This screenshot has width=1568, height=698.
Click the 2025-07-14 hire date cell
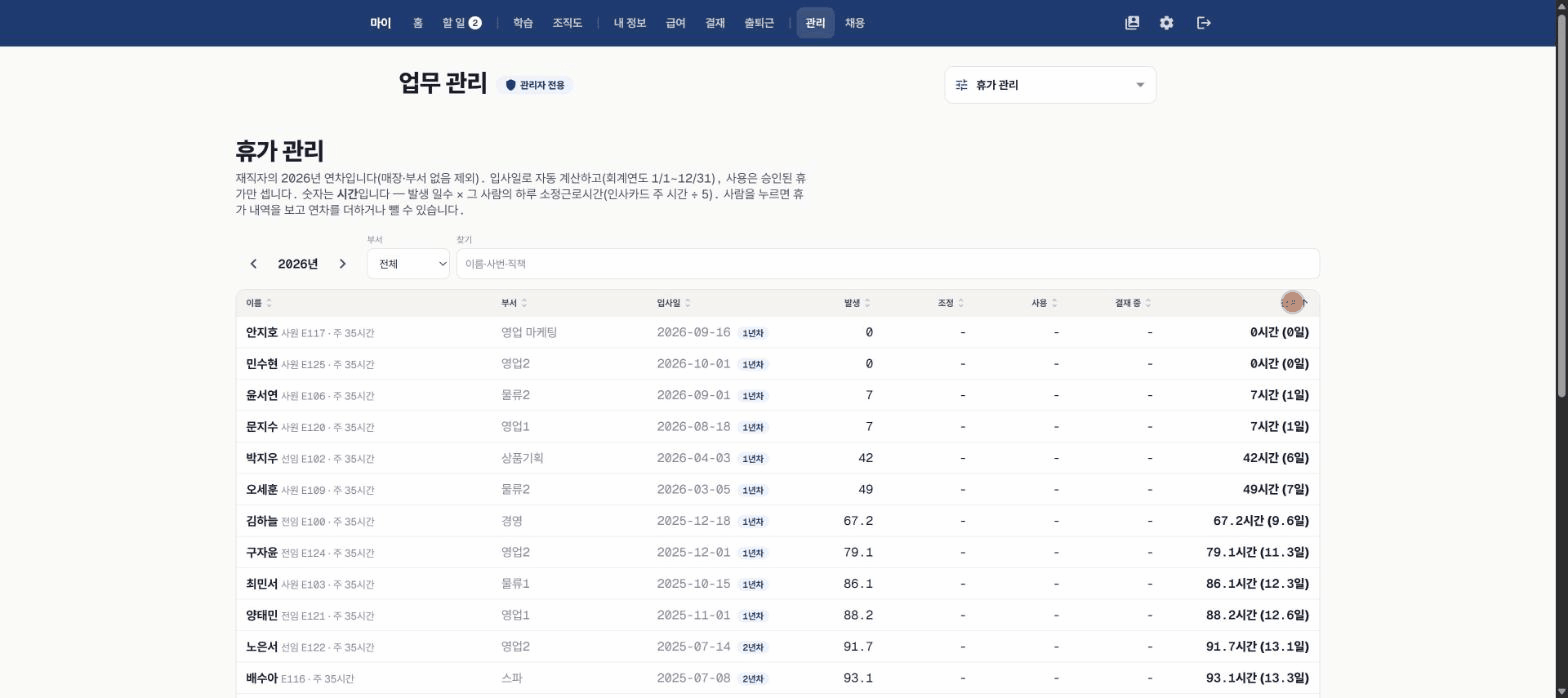coord(694,647)
